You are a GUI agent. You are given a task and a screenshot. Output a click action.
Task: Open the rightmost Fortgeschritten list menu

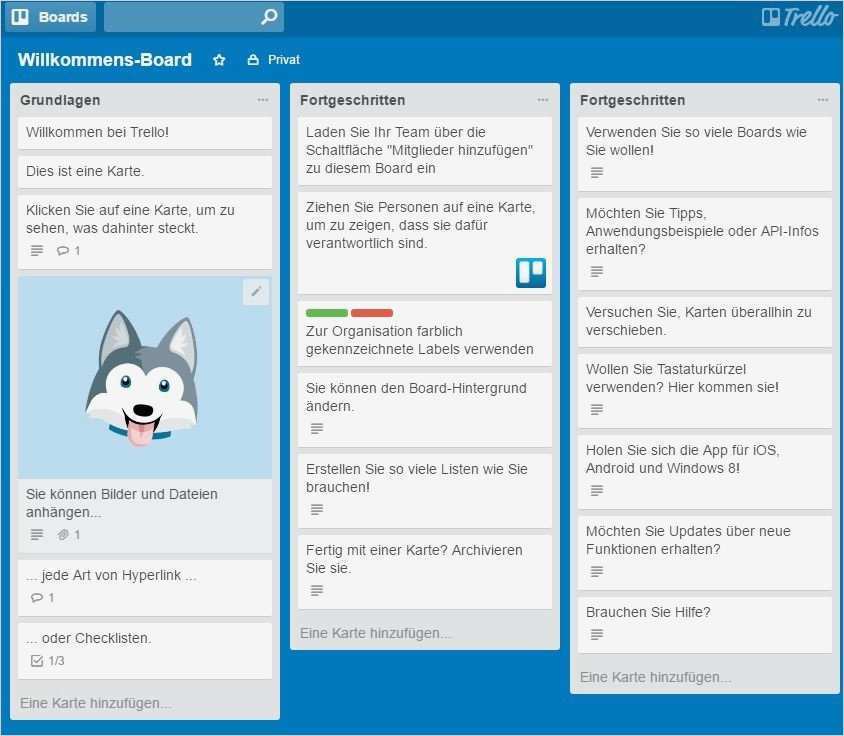822,100
